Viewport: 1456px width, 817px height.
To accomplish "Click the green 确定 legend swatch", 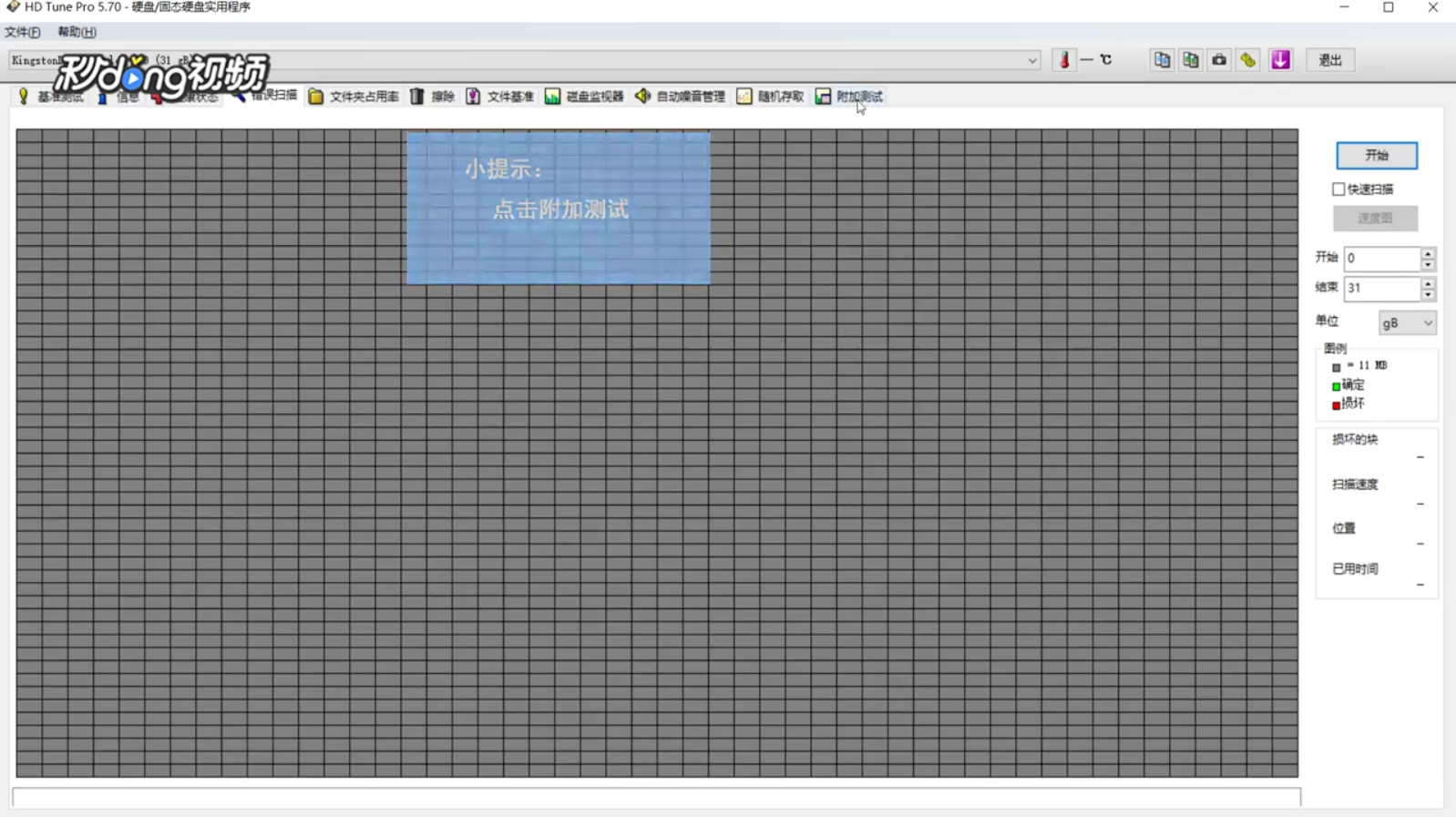I will pyautogui.click(x=1336, y=386).
